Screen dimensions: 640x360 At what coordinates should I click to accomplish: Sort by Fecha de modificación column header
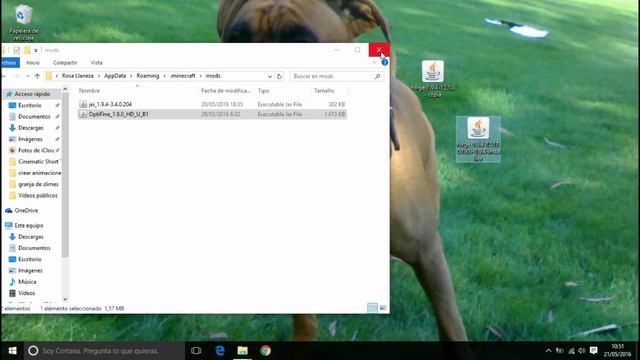coord(226,91)
